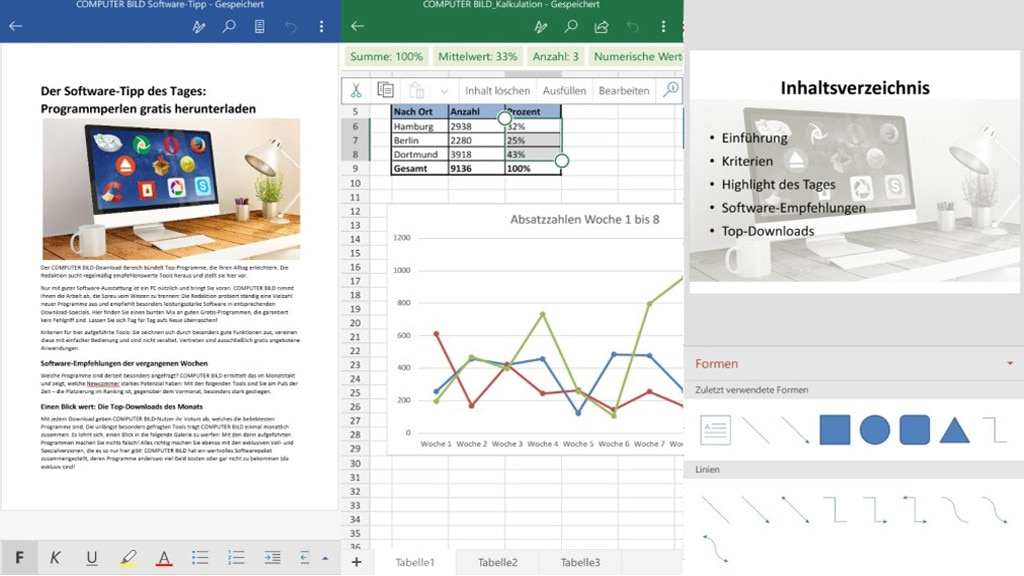The image size is (1024, 576).
Task: Go back using the Word back arrow
Action: click(x=16, y=26)
